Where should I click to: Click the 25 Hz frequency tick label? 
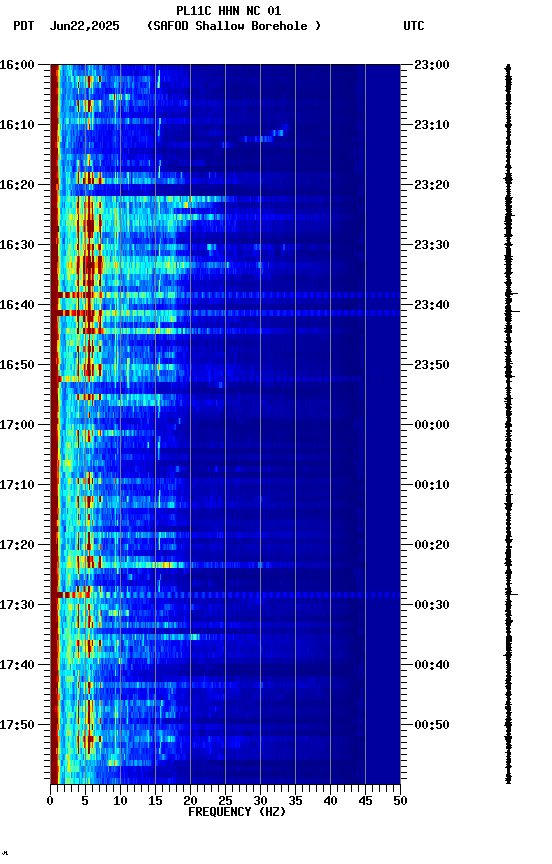[225, 801]
